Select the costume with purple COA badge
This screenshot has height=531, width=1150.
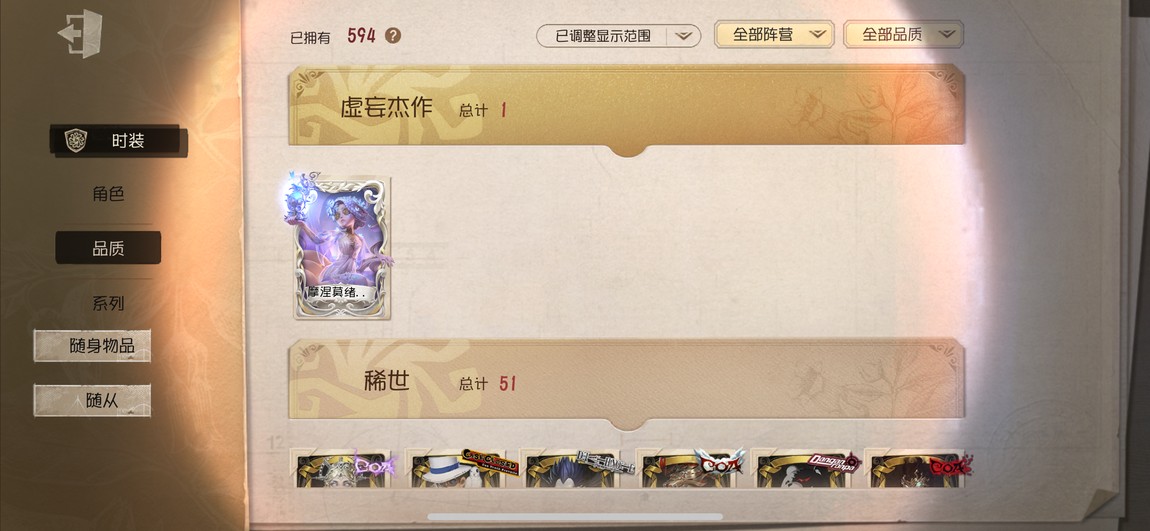pyautogui.click(x=342, y=469)
